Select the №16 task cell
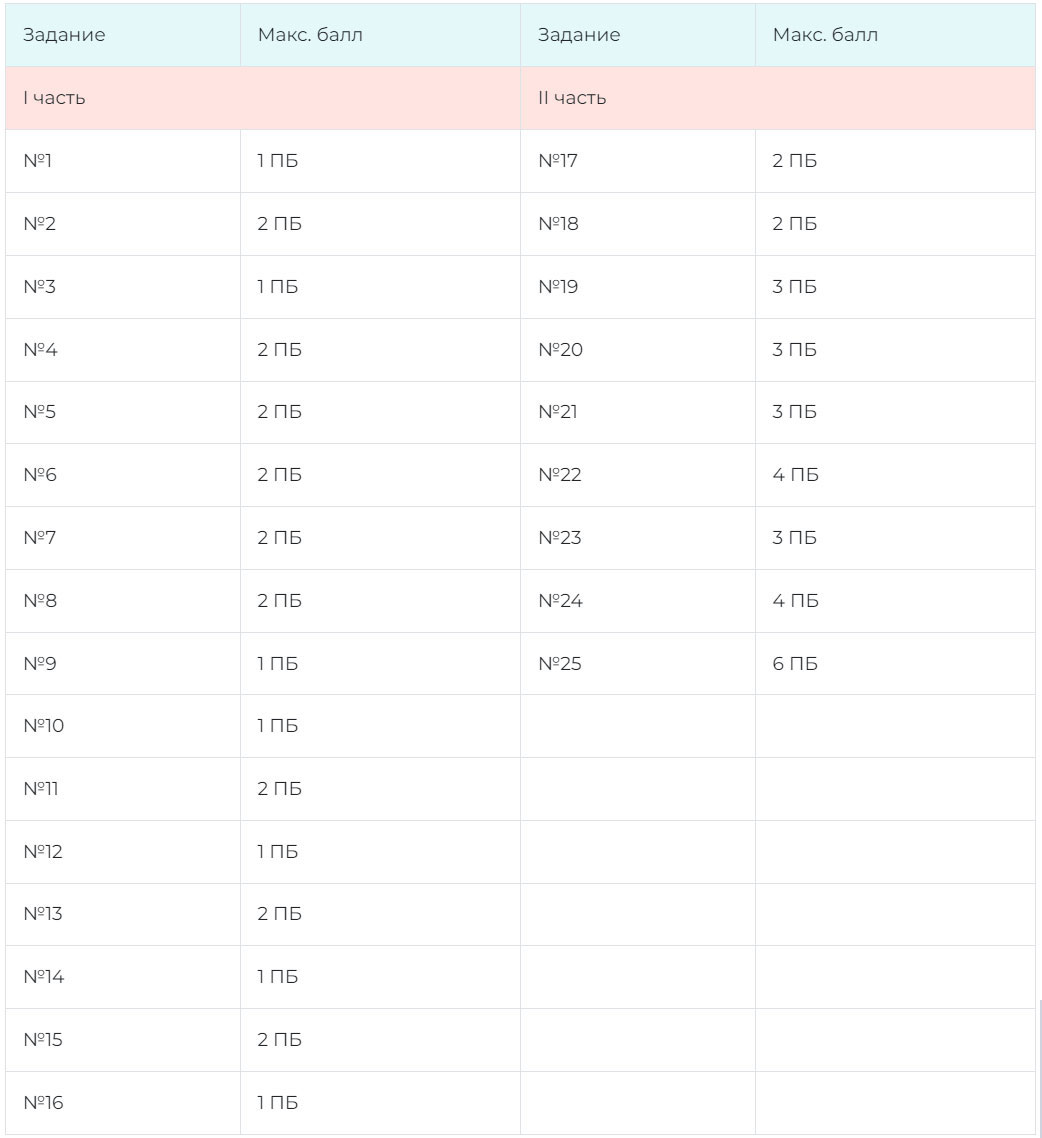Screen dimensions: 1042x1138 tap(43, 1103)
